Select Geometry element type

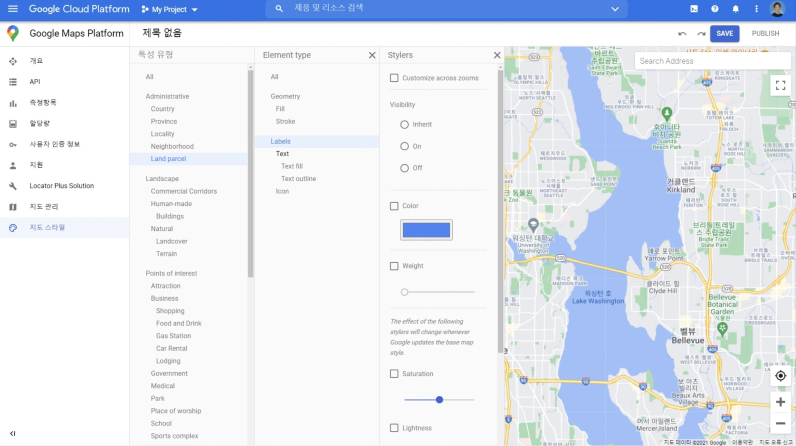click(x=285, y=96)
